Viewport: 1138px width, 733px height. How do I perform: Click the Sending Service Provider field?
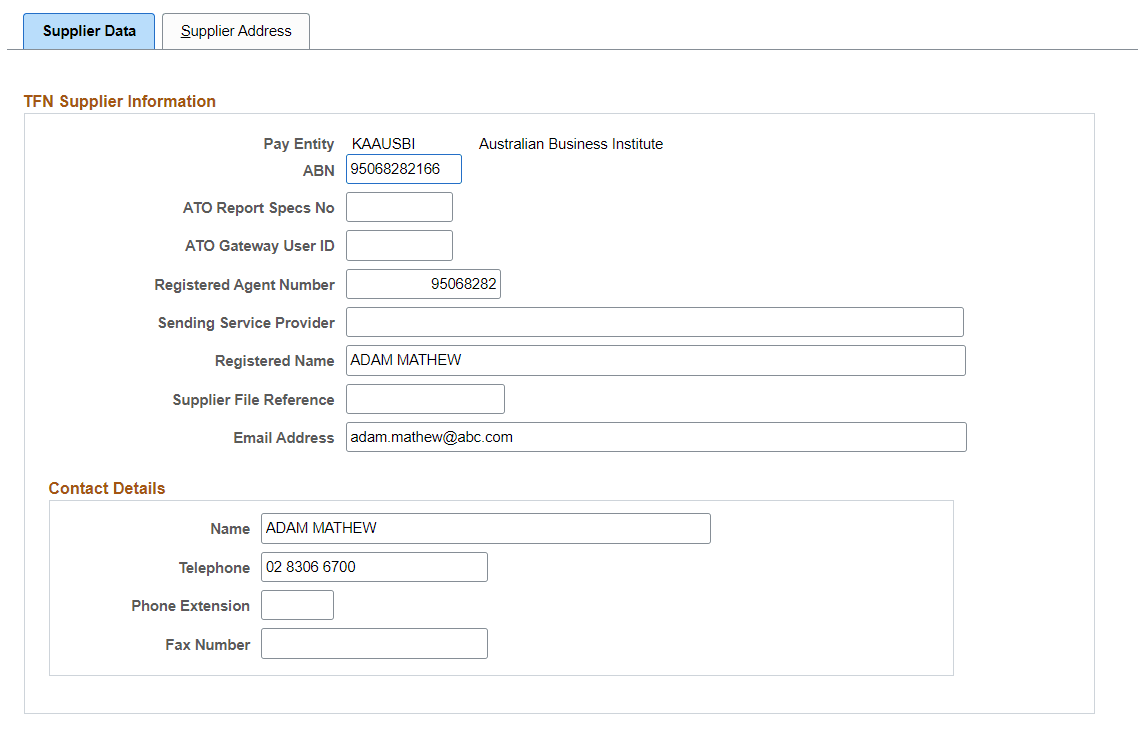[654, 321]
